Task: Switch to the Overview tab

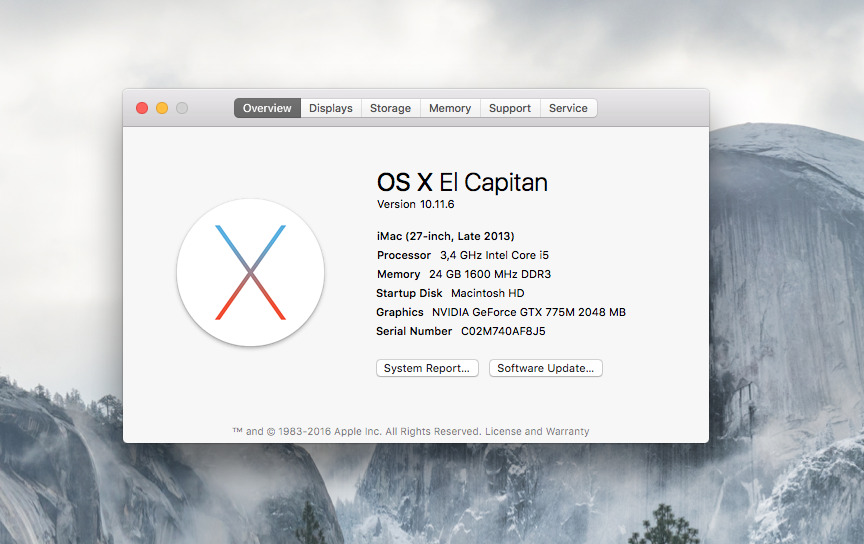Action: coord(267,108)
